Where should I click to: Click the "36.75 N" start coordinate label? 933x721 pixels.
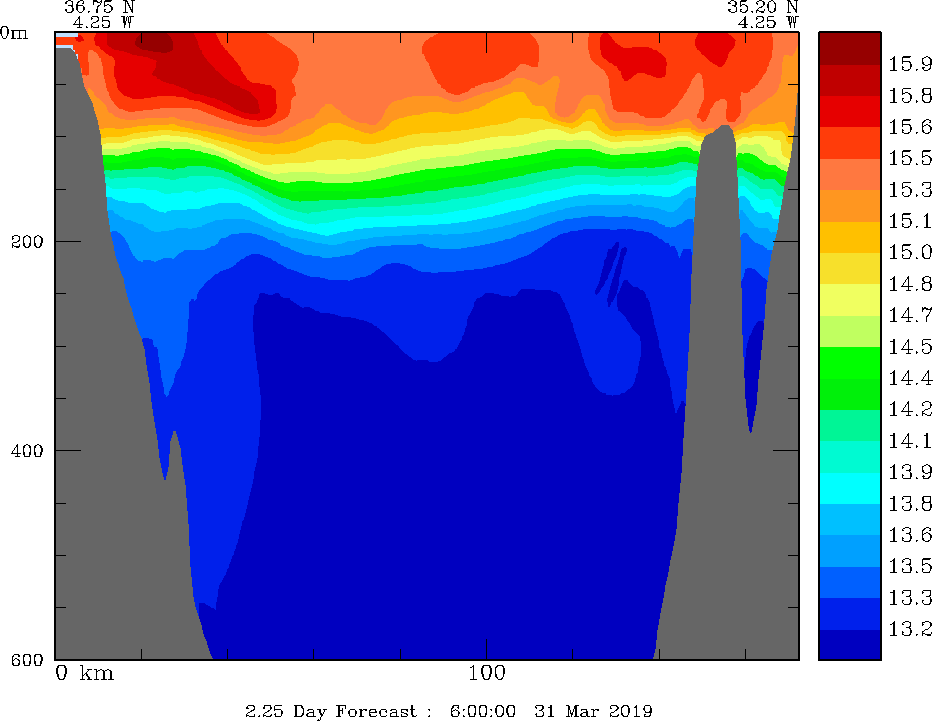(99, 6)
